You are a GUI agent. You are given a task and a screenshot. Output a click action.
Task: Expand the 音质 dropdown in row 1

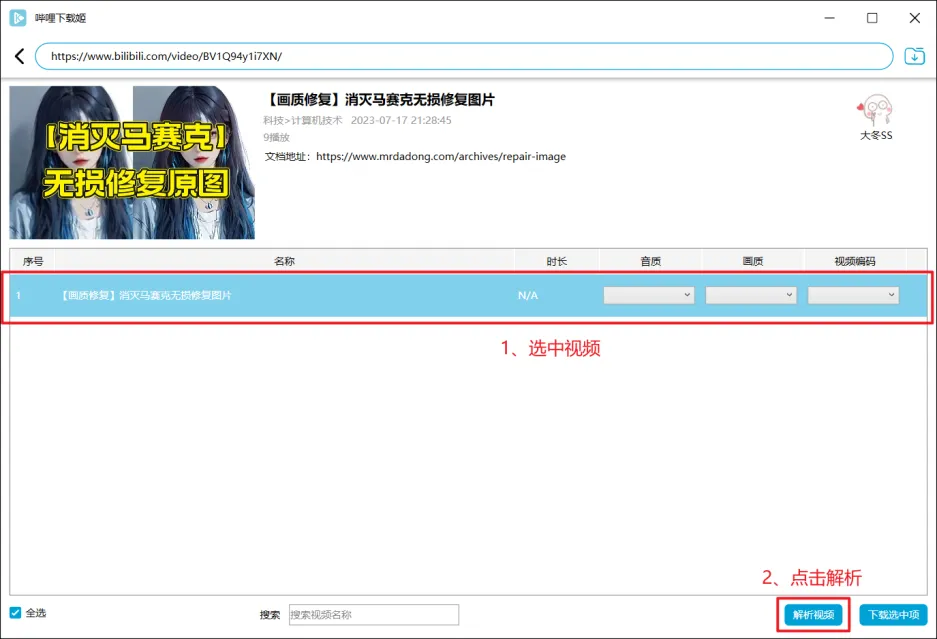(649, 295)
